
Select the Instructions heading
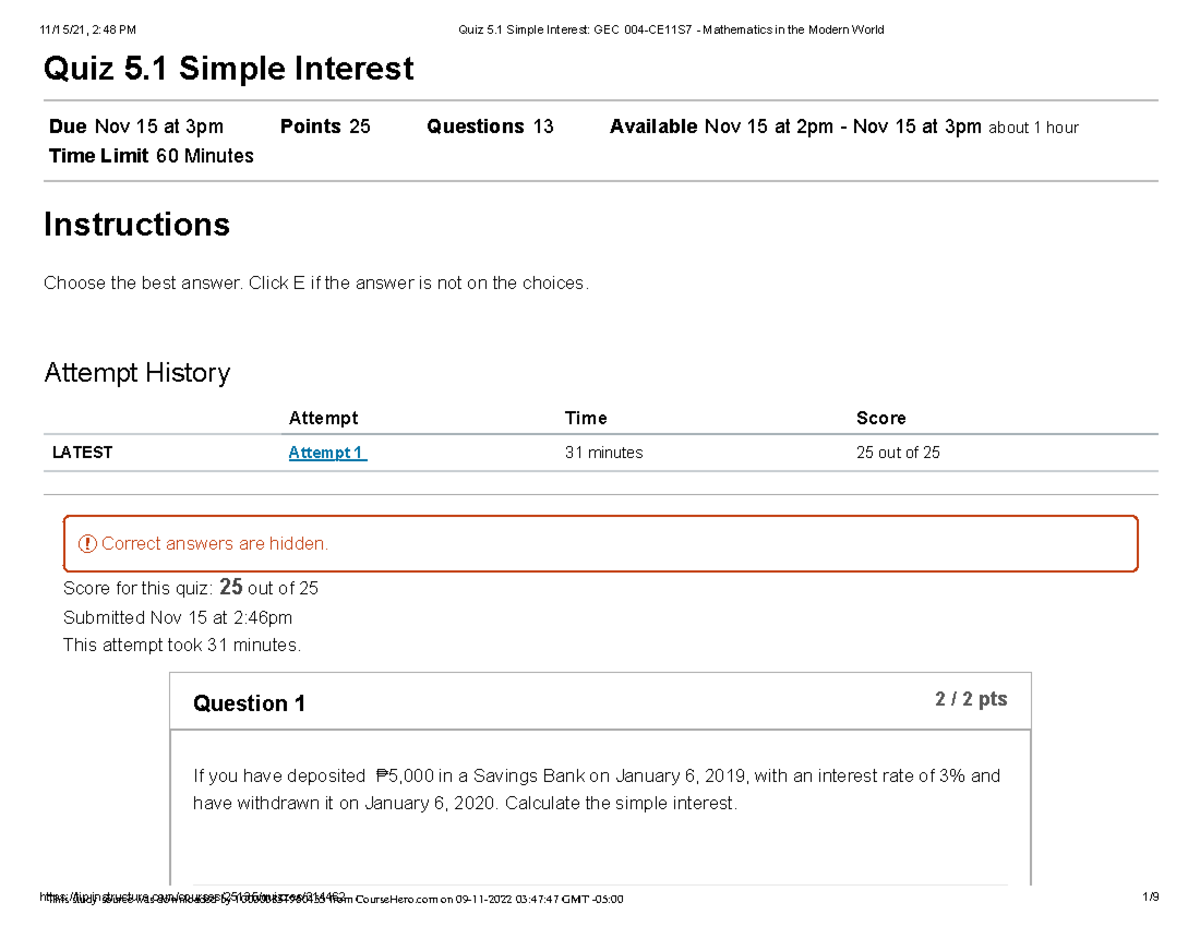[x=136, y=224]
